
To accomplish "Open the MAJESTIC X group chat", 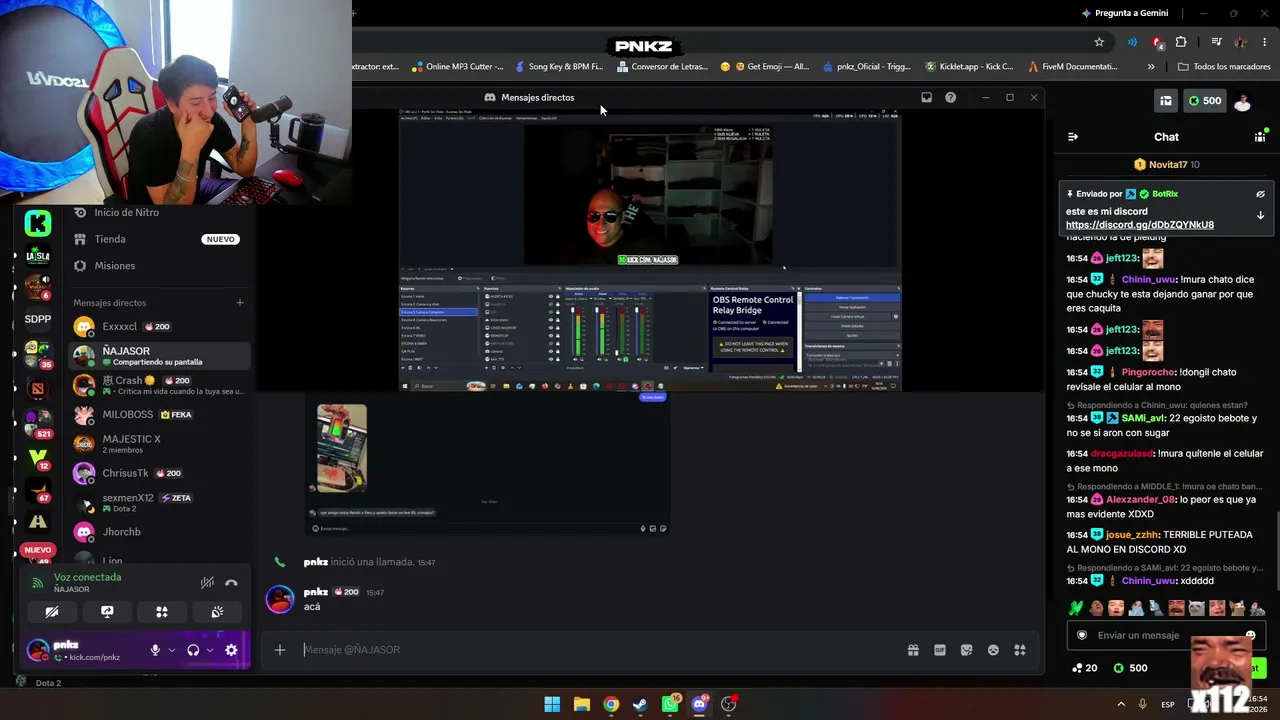I will point(158,444).
